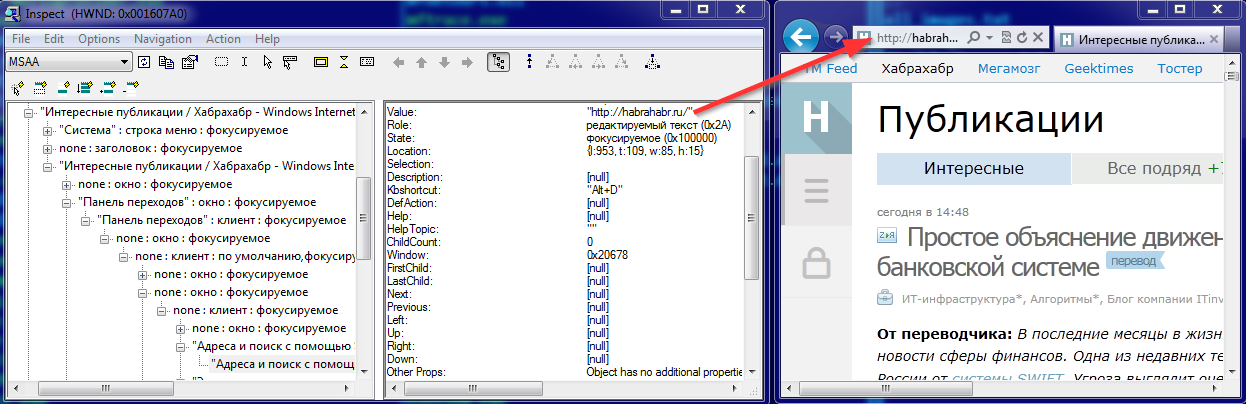Image resolution: width=1246 pixels, height=404 pixels.
Task: Click the gray right navigation arrow
Action: click(x=466, y=62)
